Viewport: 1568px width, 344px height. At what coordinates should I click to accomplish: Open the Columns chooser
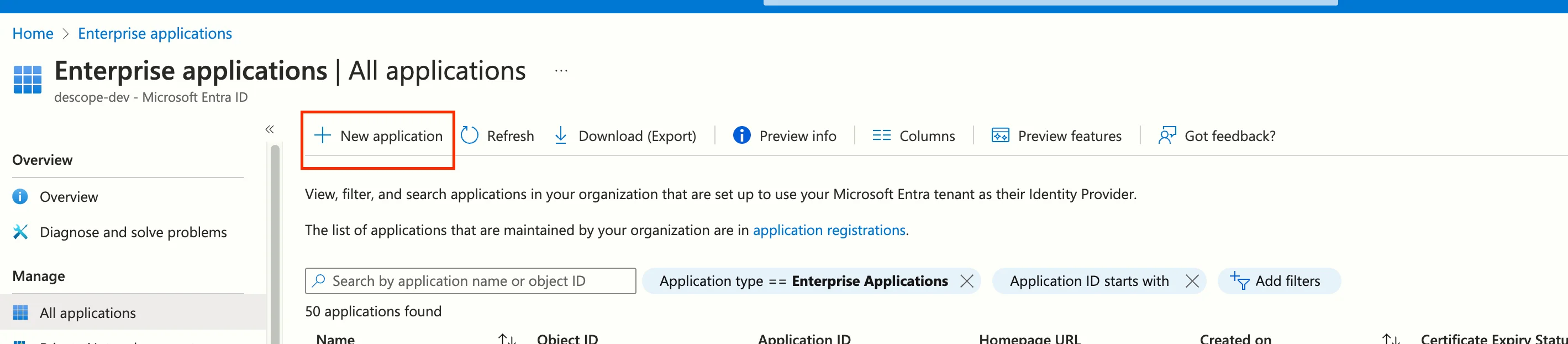(x=913, y=135)
